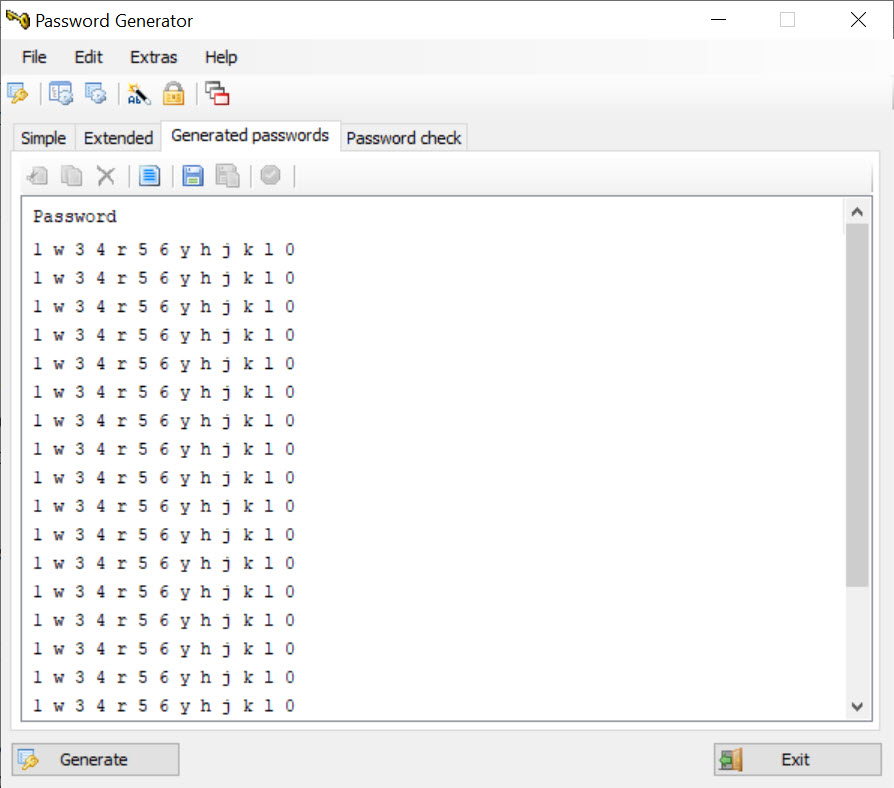The width and height of the screenshot is (894, 788).
Task: Click the golden padlock toolbar icon
Action: coord(173,94)
